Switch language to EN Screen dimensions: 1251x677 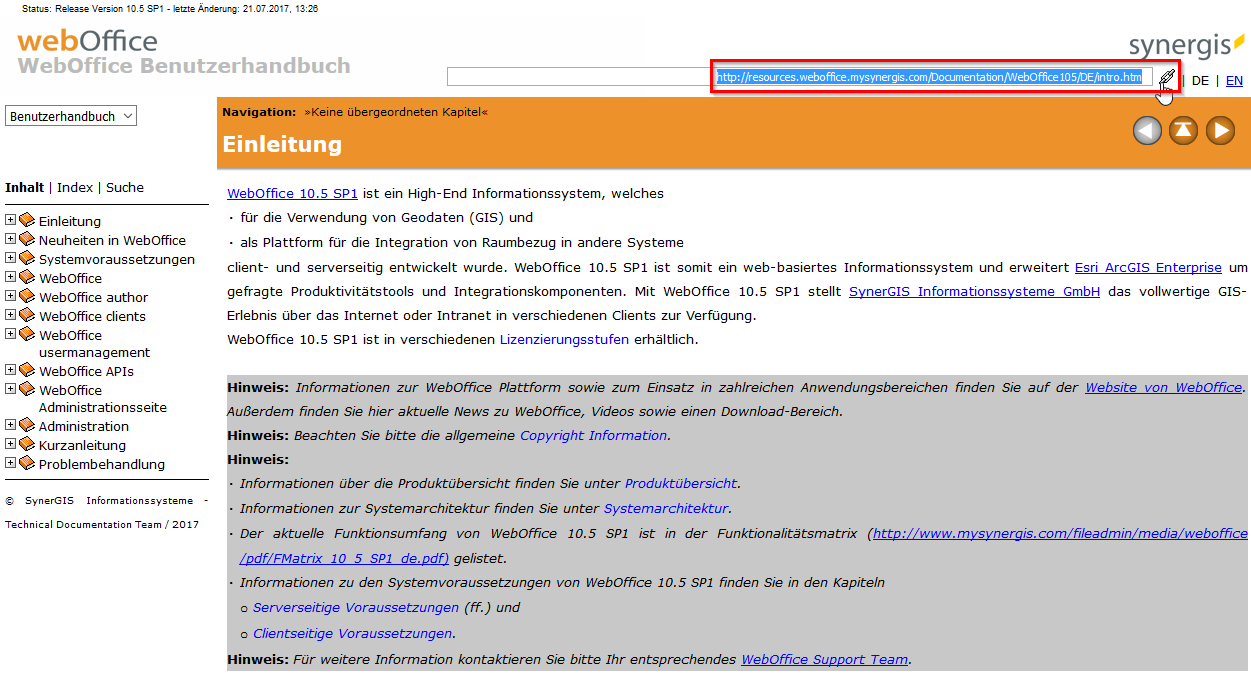click(x=1234, y=81)
